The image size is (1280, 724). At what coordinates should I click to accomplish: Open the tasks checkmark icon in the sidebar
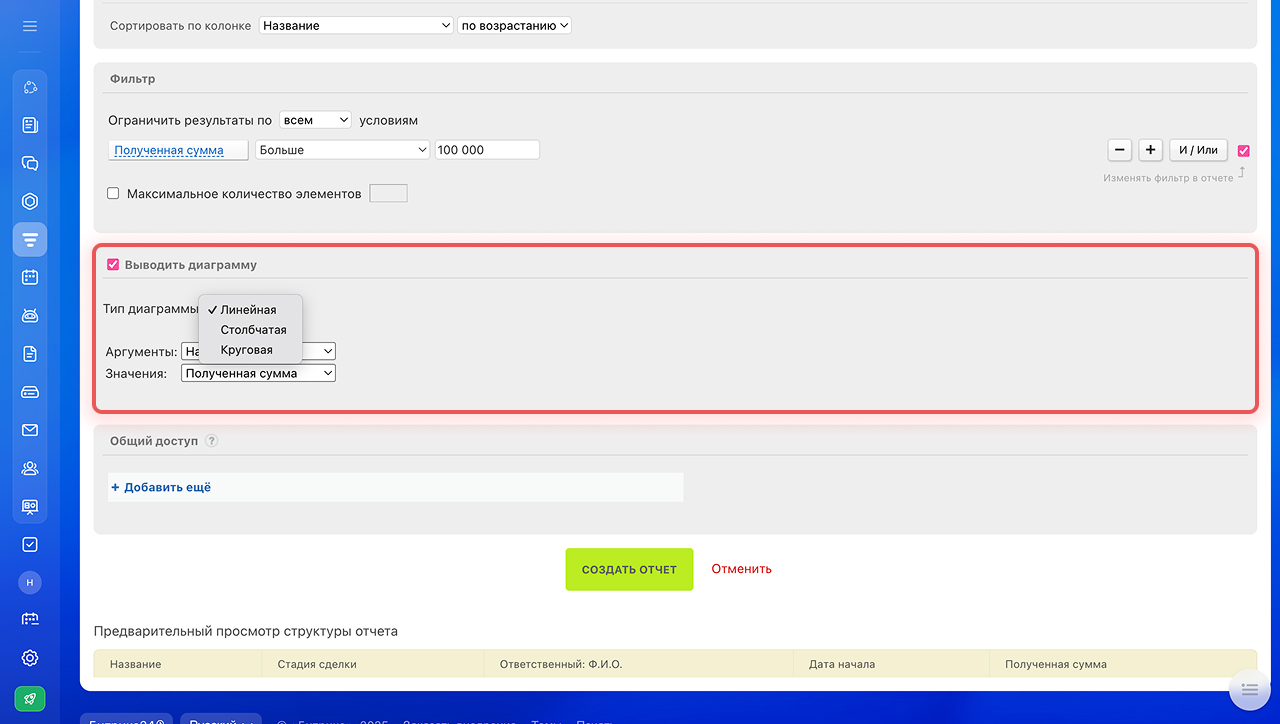point(30,544)
